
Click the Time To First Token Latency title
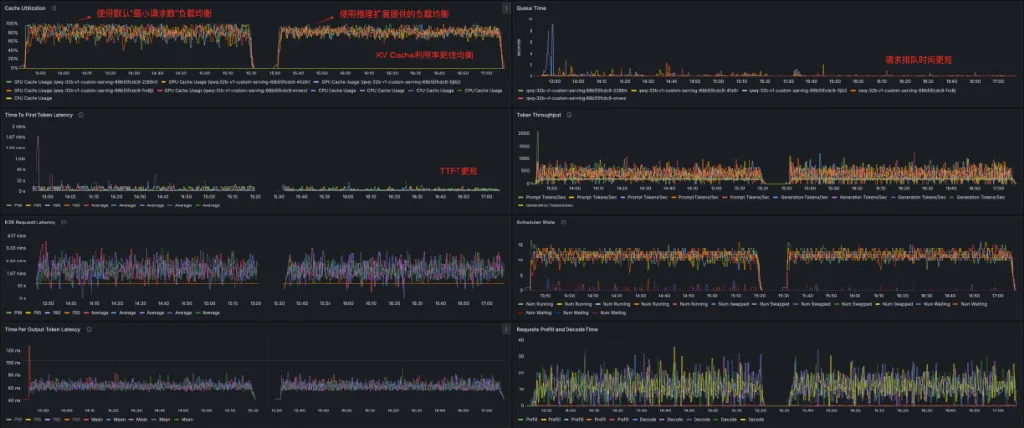pyautogui.click(x=40, y=115)
